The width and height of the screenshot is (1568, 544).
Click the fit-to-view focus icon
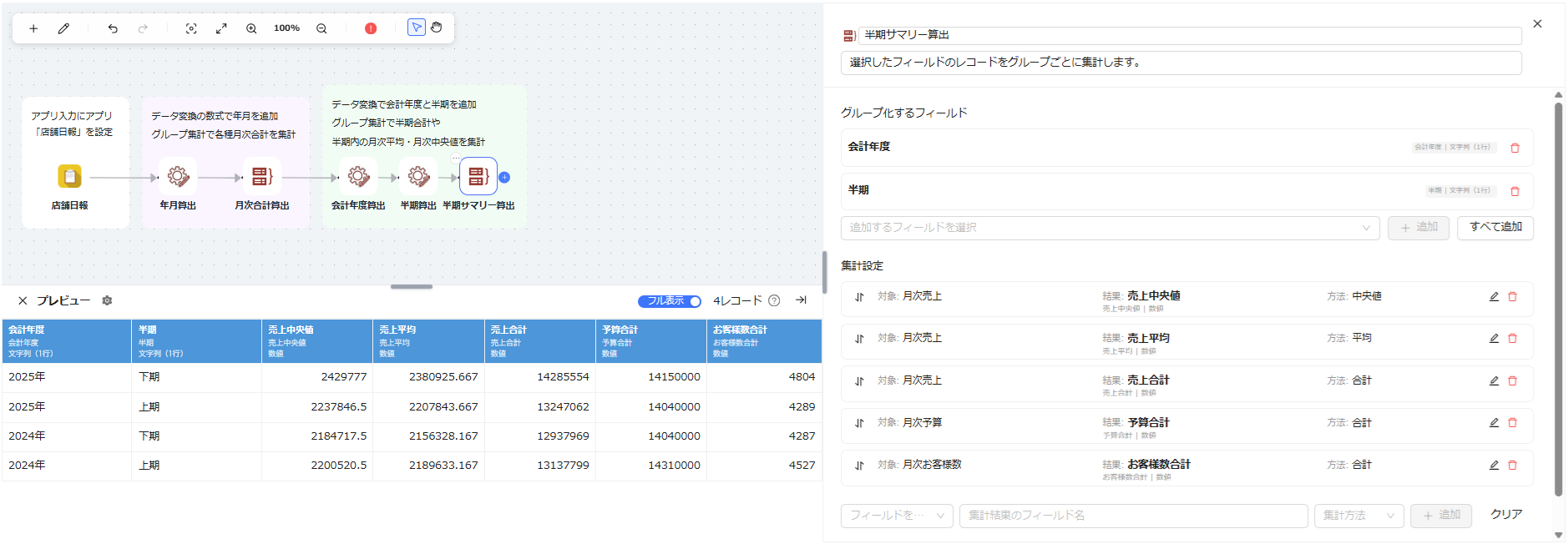[x=191, y=28]
